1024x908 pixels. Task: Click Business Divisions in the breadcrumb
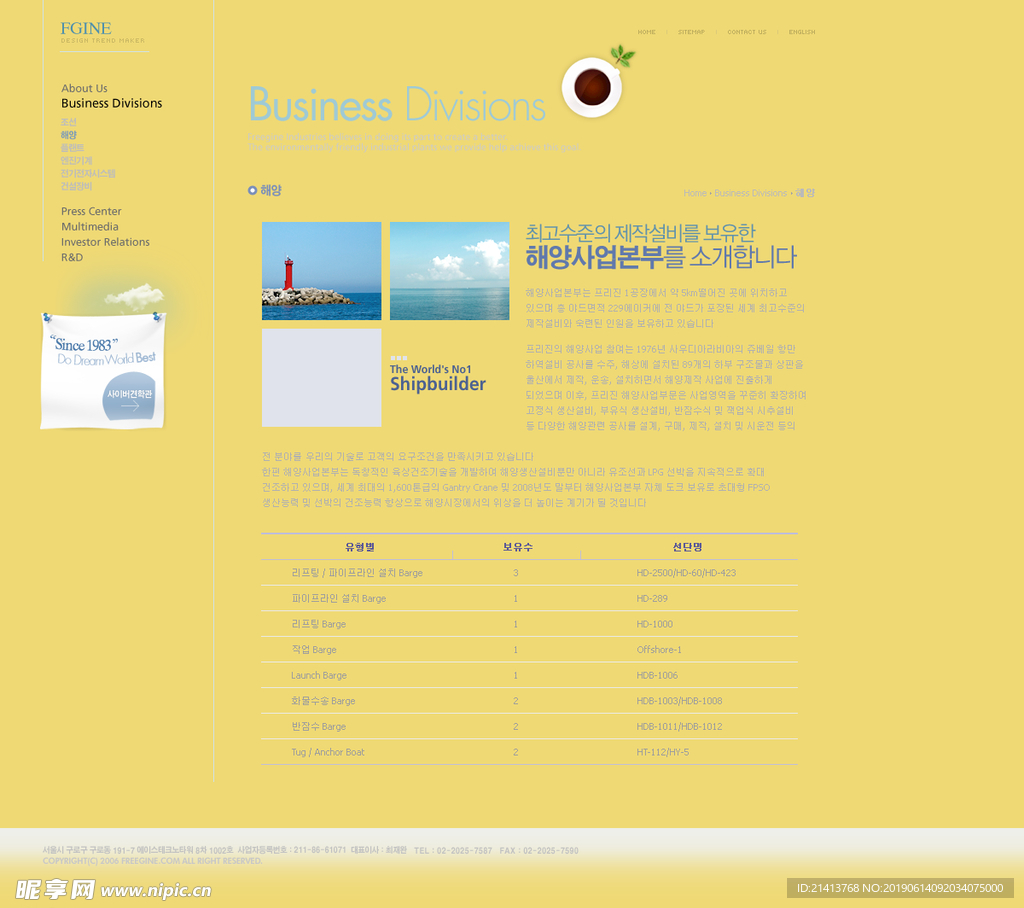pyautogui.click(x=750, y=193)
